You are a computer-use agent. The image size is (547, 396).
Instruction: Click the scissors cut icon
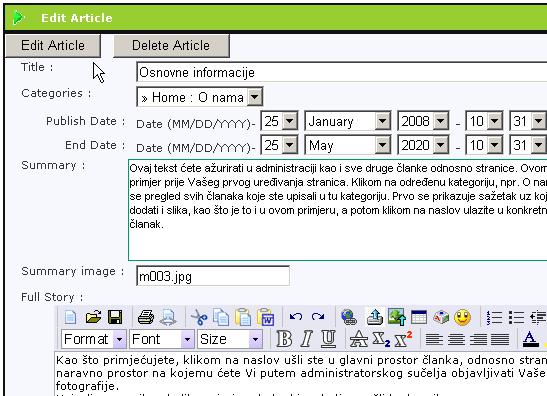199,317
